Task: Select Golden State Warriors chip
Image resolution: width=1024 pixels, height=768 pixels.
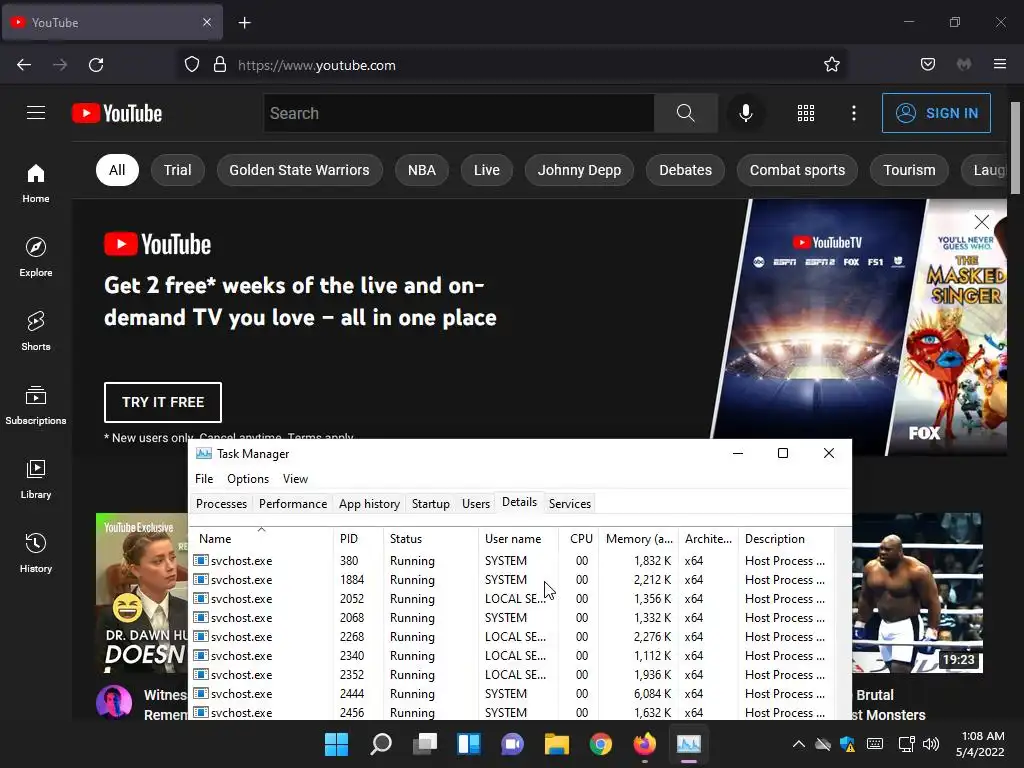Action: click(x=299, y=170)
